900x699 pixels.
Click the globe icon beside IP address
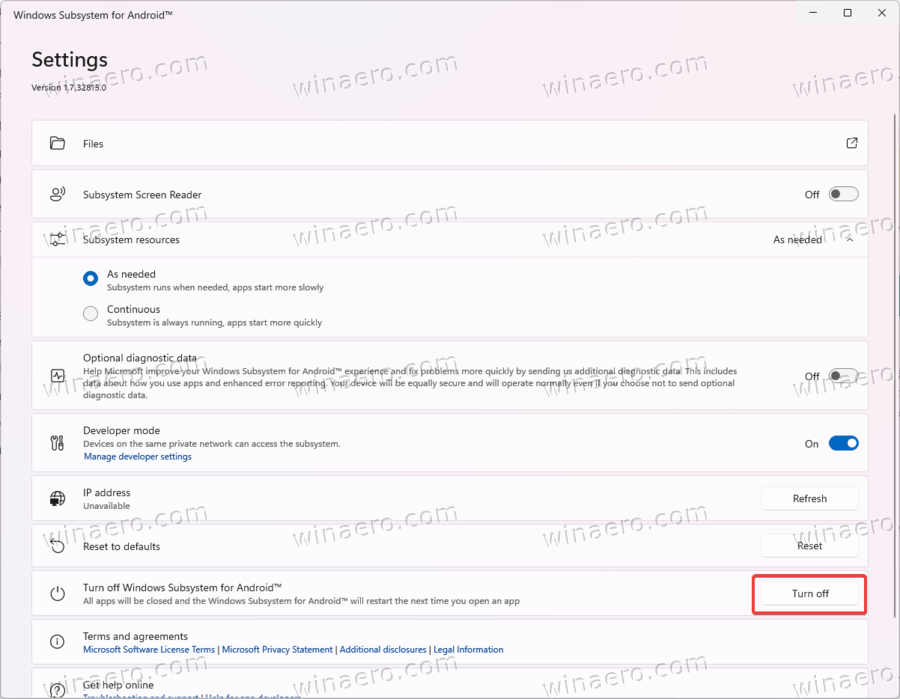tap(57, 497)
